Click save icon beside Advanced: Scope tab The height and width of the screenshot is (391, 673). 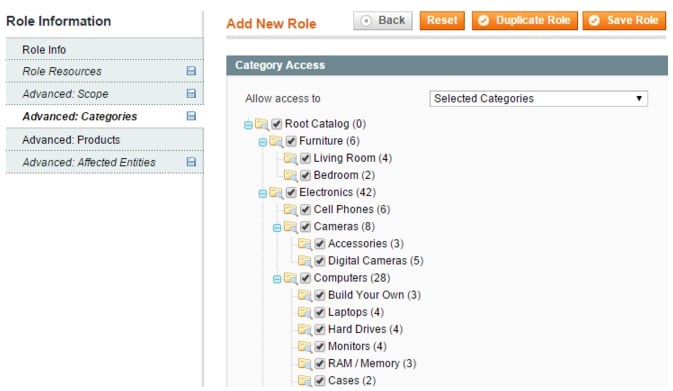(x=191, y=93)
